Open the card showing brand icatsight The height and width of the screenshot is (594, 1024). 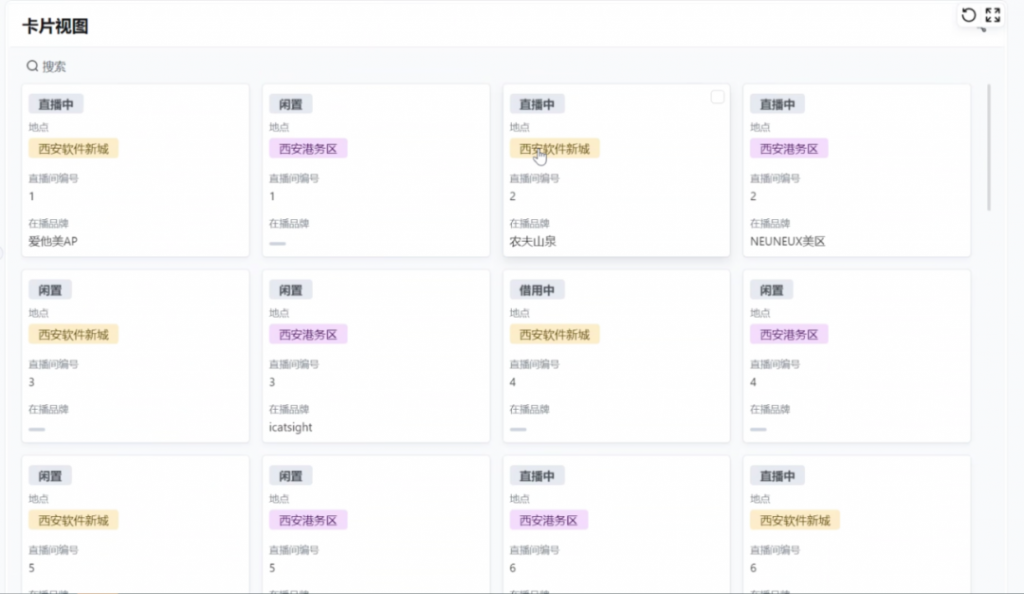(x=375, y=385)
